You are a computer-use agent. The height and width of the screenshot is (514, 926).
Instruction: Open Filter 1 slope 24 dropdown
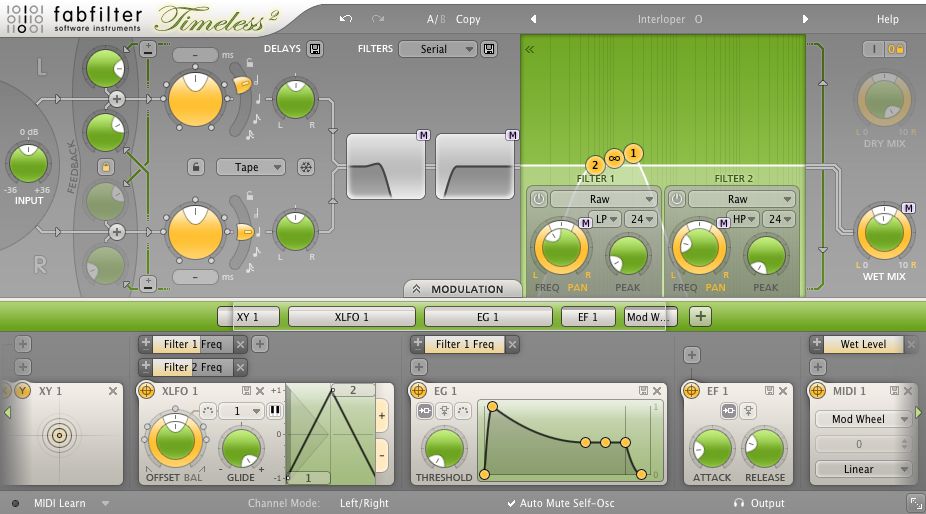coord(641,219)
